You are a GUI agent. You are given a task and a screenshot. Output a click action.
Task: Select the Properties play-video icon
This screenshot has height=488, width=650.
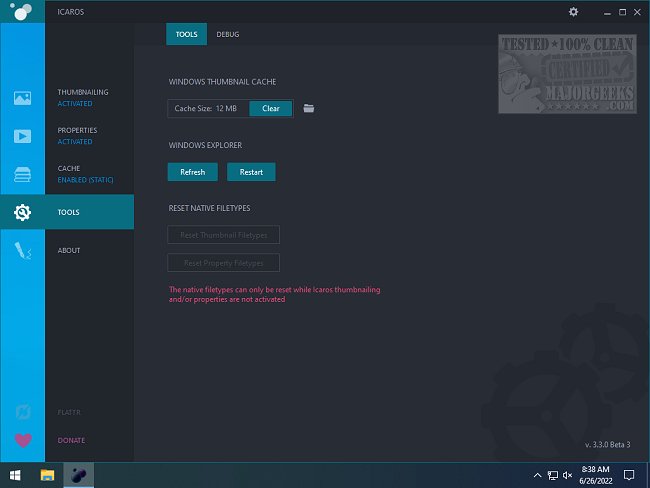tap(22, 136)
